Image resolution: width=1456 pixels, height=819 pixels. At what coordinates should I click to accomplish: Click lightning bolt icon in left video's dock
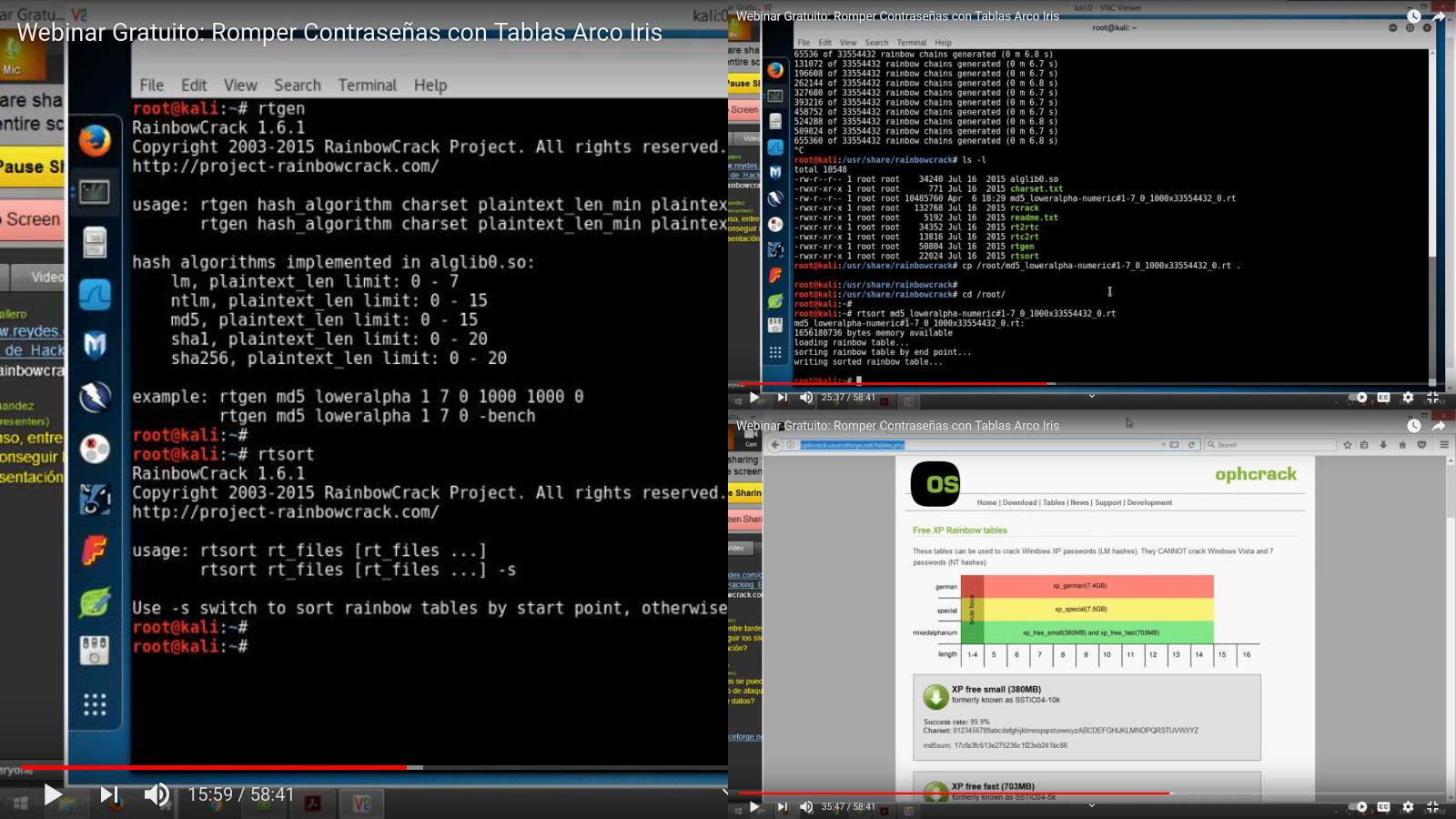coord(95,397)
